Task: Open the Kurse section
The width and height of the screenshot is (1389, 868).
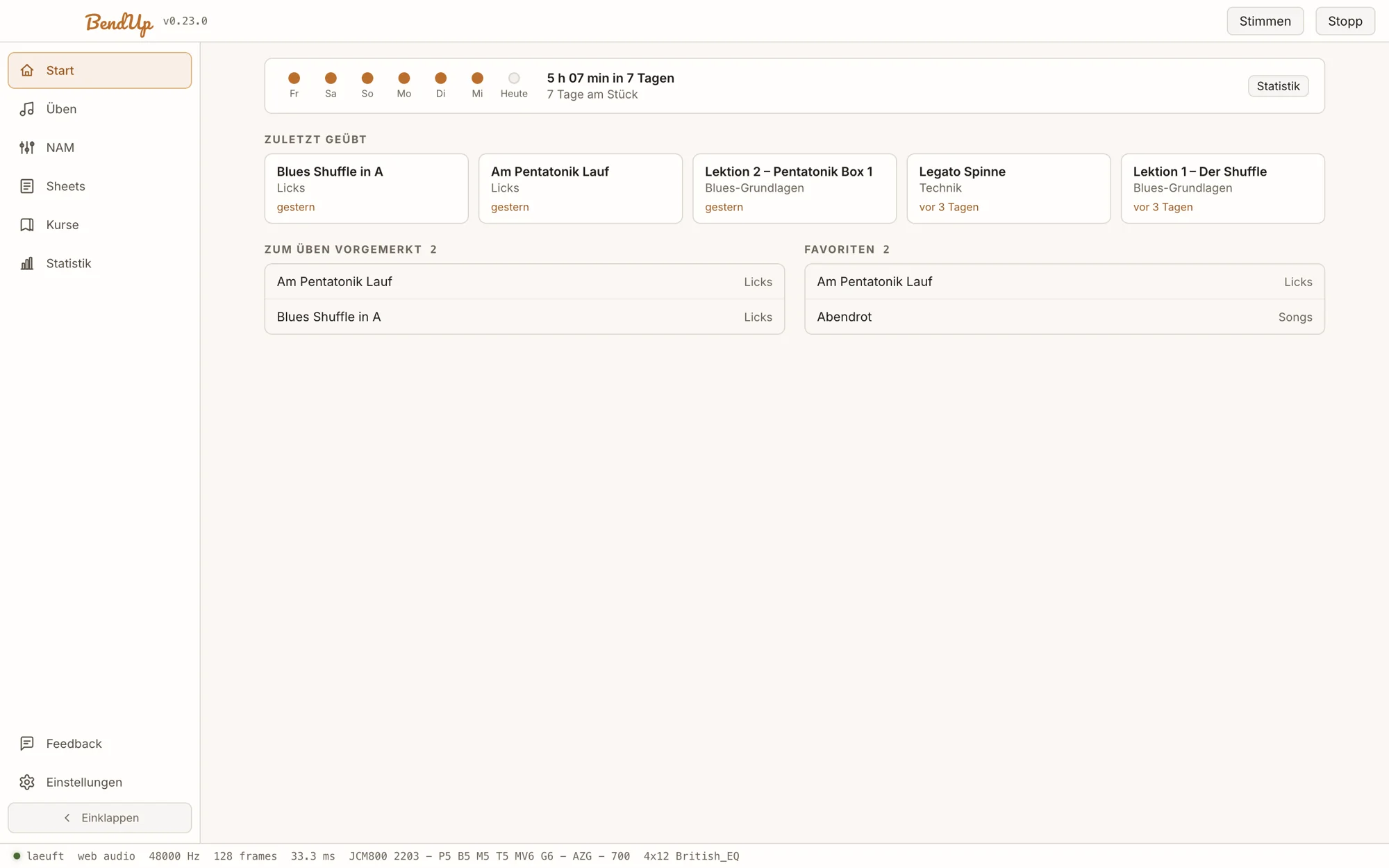Action: pyautogui.click(x=100, y=225)
